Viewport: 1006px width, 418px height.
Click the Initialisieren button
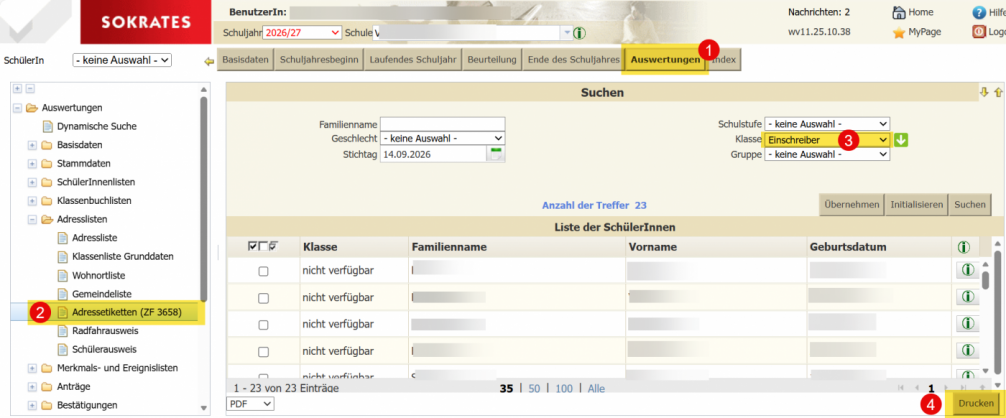[916, 205]
